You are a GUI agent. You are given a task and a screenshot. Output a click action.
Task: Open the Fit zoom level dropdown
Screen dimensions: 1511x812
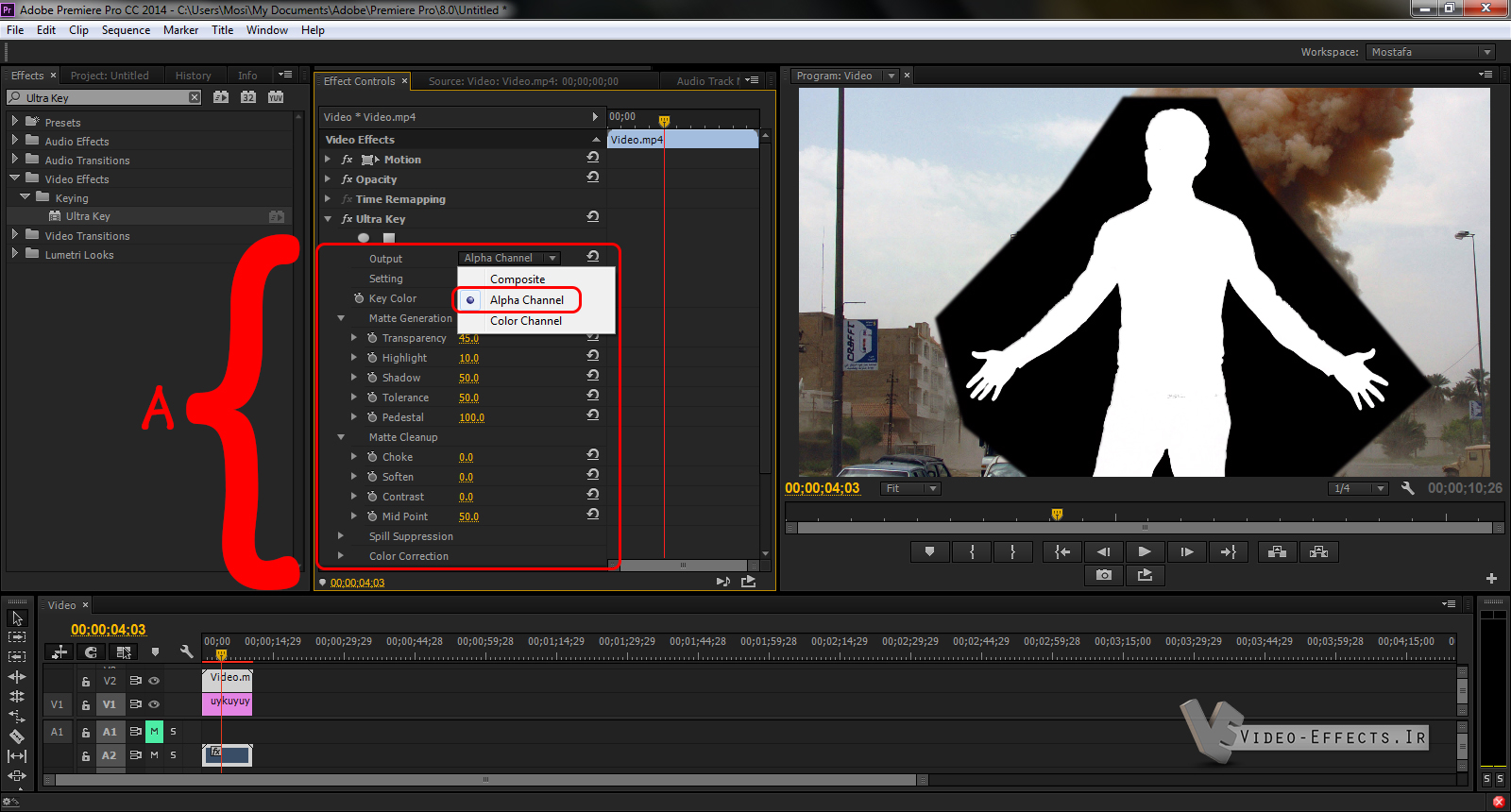pyautogui.click(x=910, y=488)
